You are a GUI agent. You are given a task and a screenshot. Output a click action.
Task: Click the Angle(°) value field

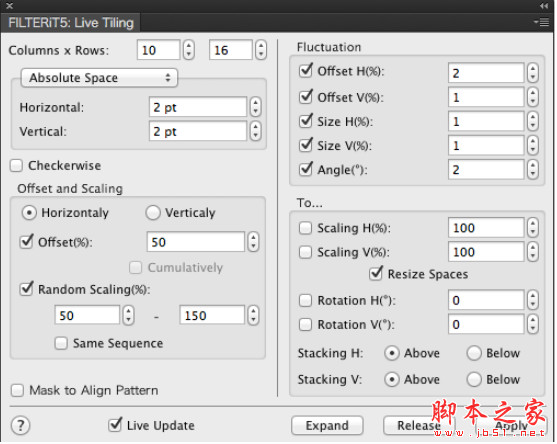pos(486,169)
